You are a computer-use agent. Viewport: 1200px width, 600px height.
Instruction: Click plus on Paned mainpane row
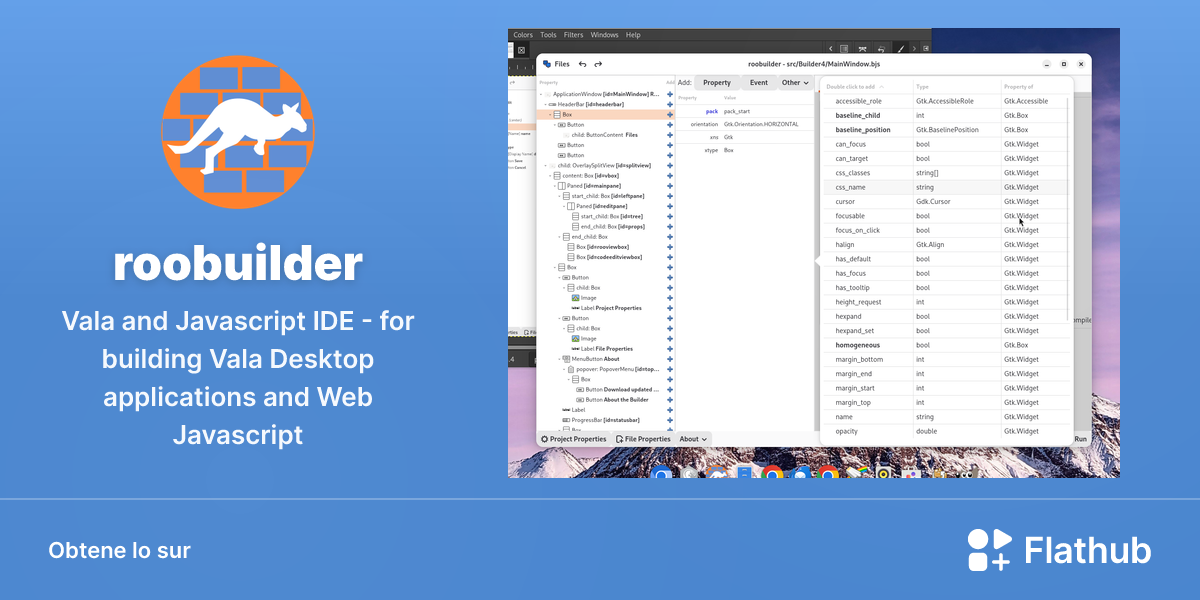(670, 186)
